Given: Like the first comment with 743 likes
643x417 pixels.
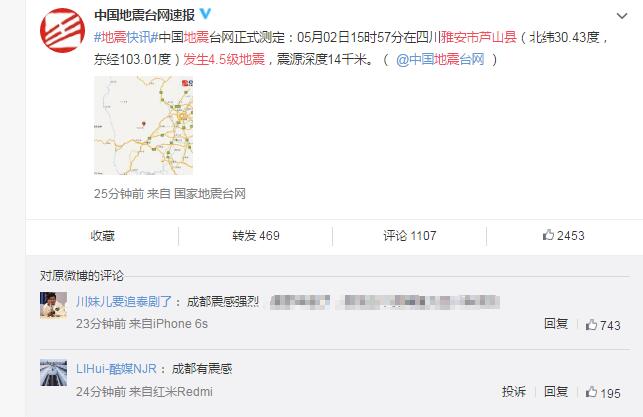Looking at the screenshot, I should pos(602,325).
